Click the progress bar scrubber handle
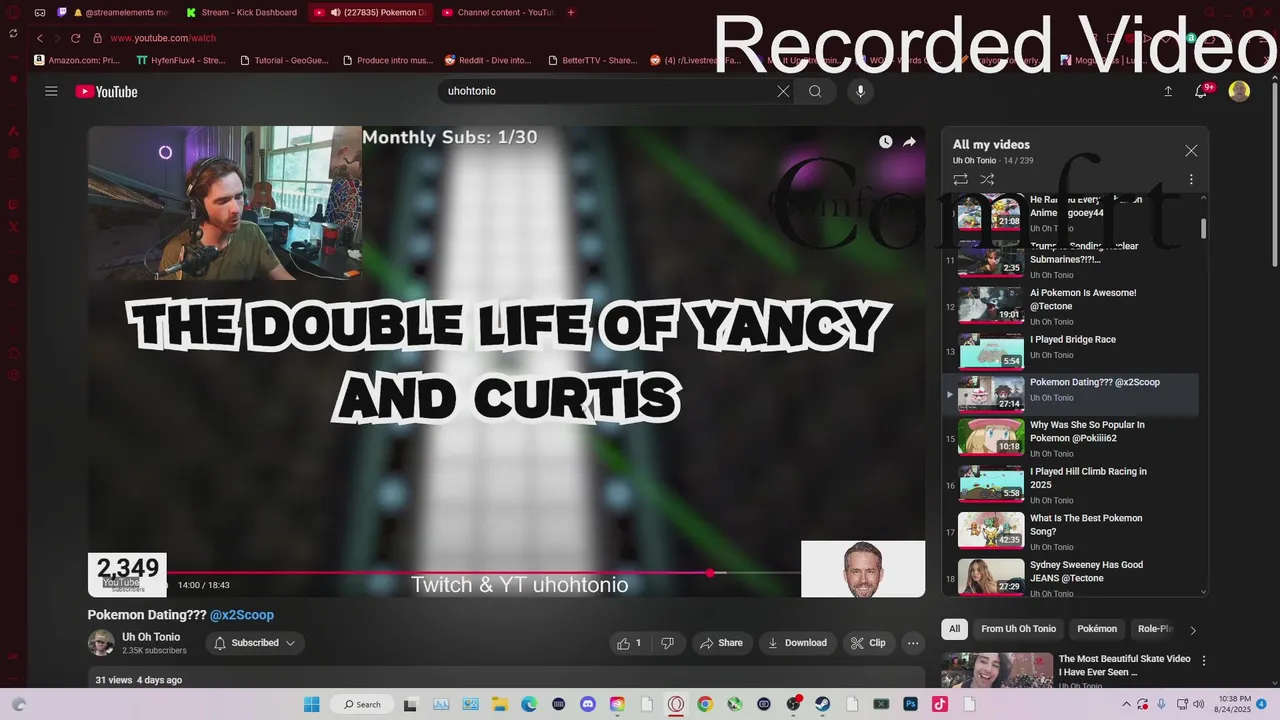The width and height of the screenshot is (1280, 720). coord(710,573)
